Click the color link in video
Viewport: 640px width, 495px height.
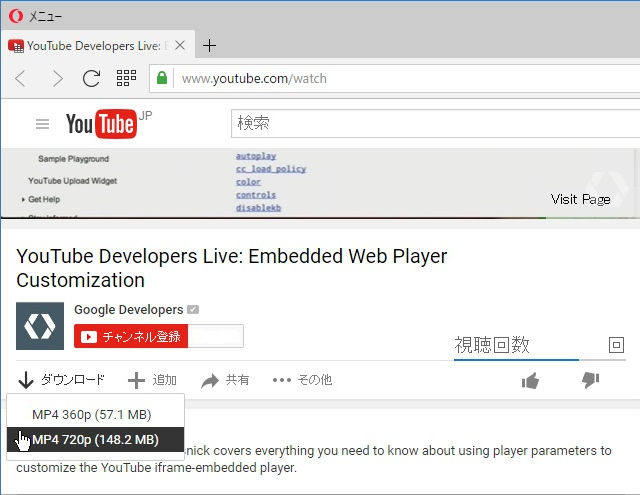[248, 182]
